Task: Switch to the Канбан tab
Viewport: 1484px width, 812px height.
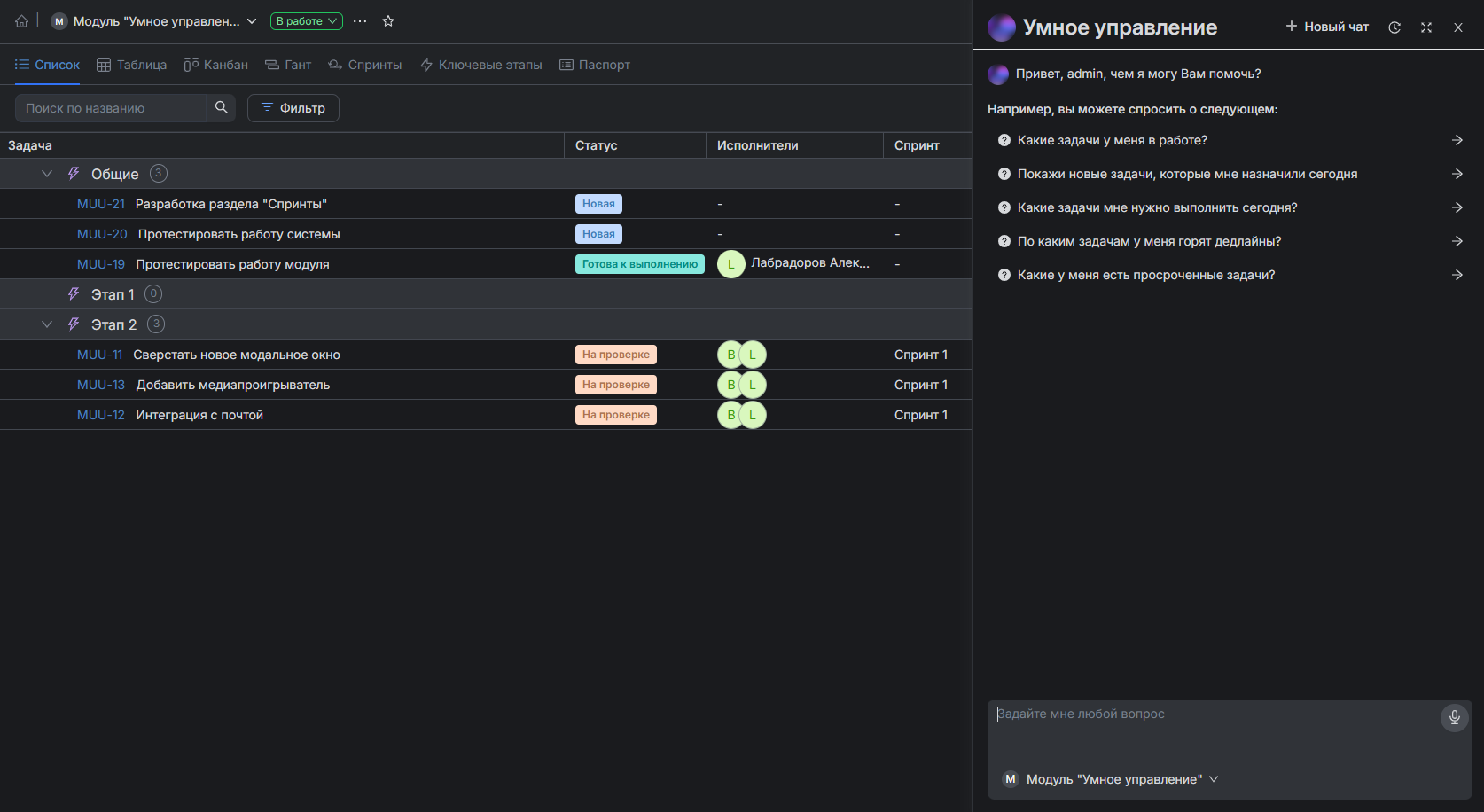Action: click(x=215, y=65)
